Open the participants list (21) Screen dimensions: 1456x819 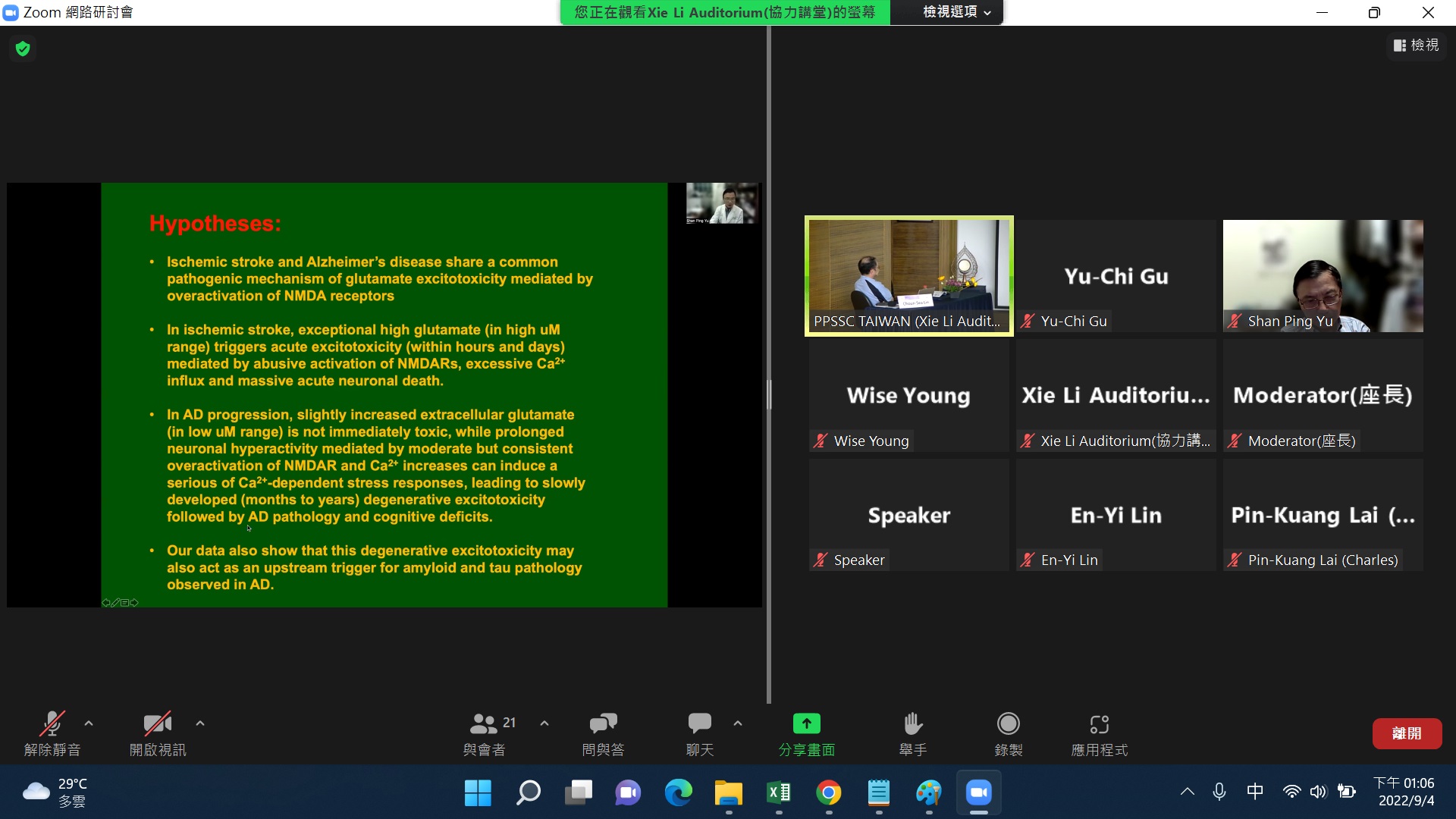485,724
